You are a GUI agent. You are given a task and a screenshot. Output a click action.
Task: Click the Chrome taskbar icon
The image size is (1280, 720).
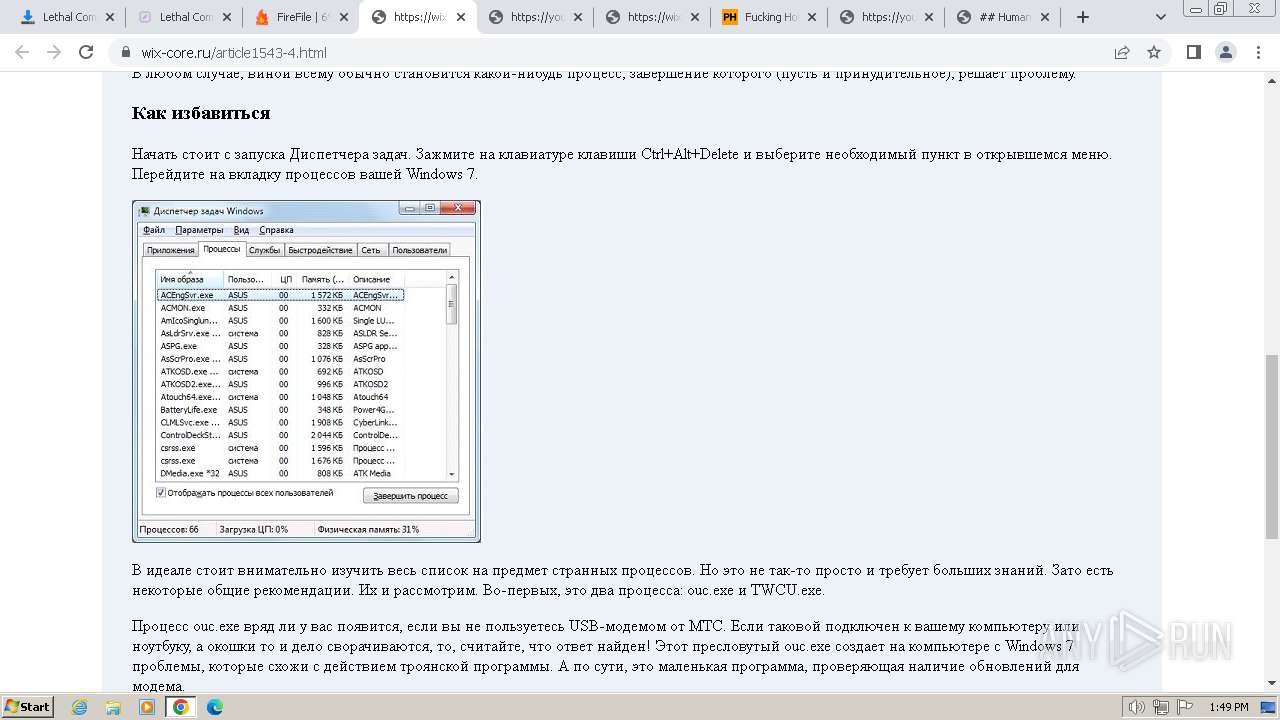pos(181,707)
